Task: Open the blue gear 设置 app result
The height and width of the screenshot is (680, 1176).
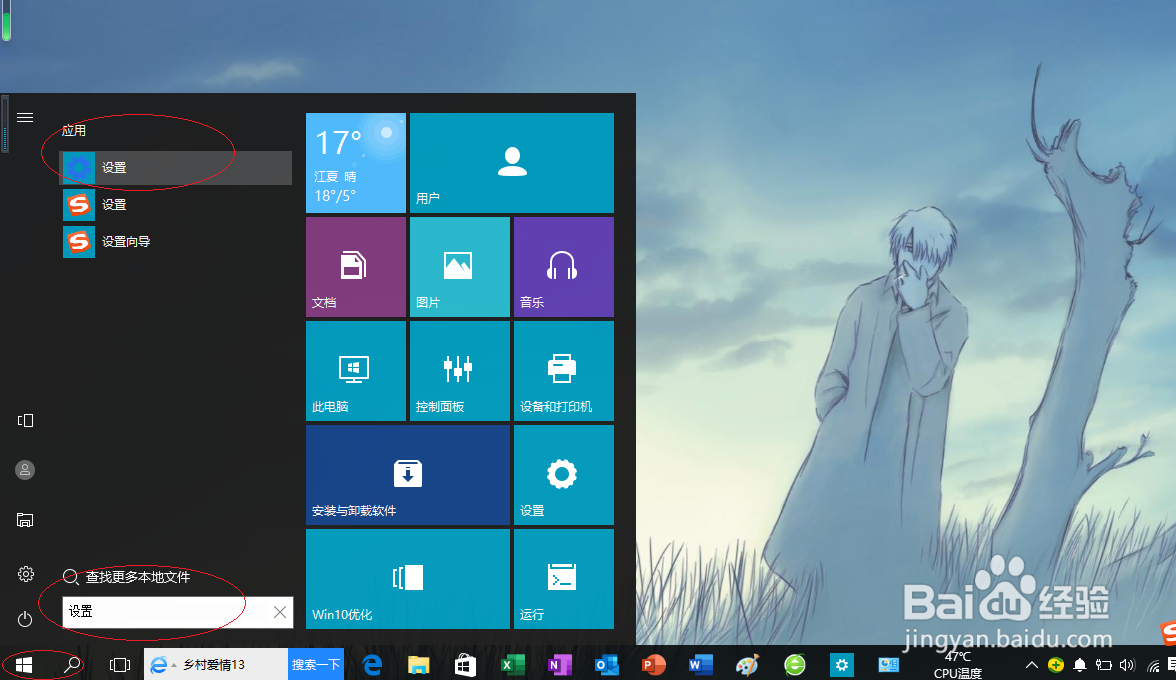Action: coord(176,167)
